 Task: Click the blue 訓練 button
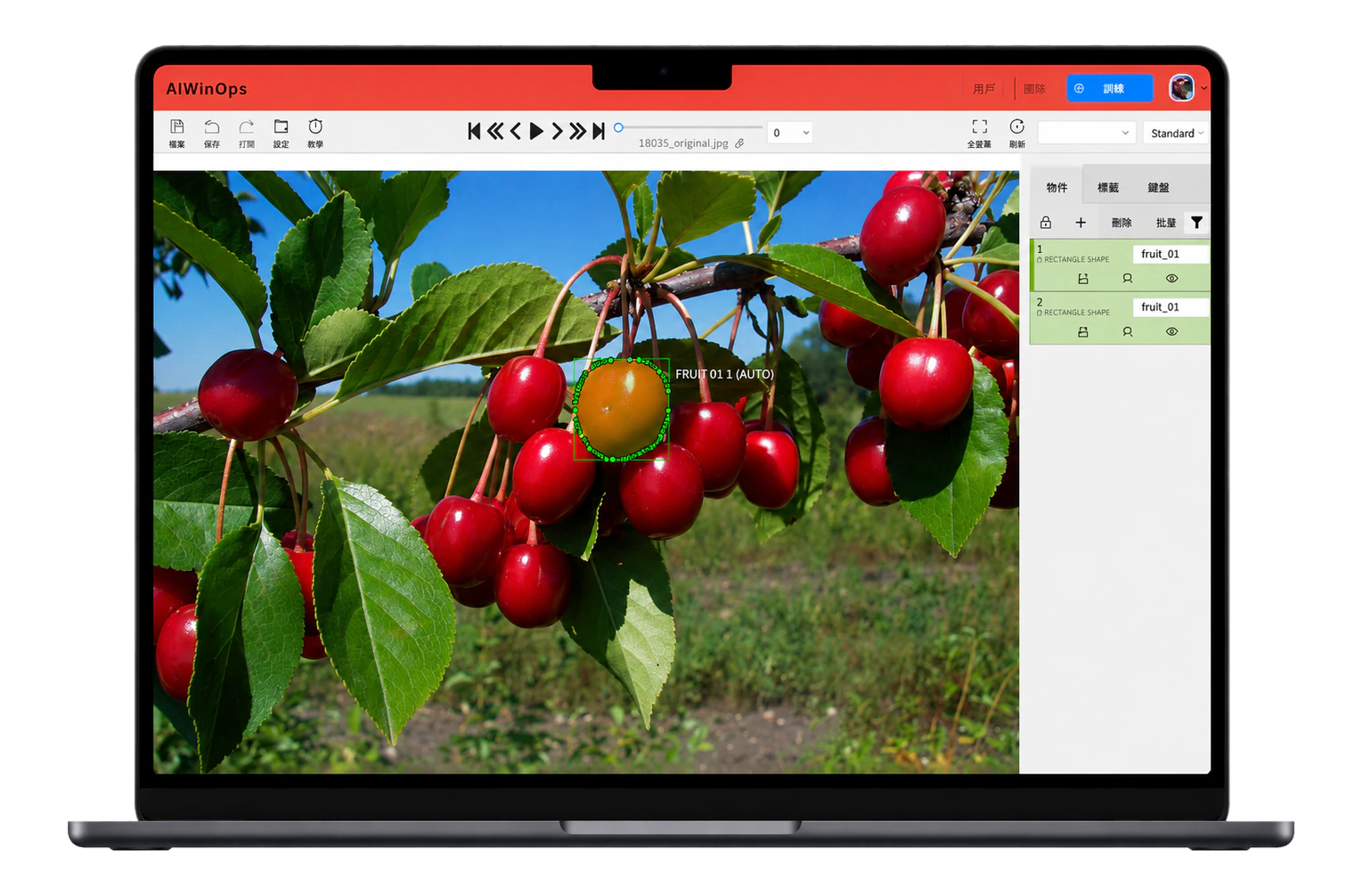pyautogui.click(x=1109, y=88)
